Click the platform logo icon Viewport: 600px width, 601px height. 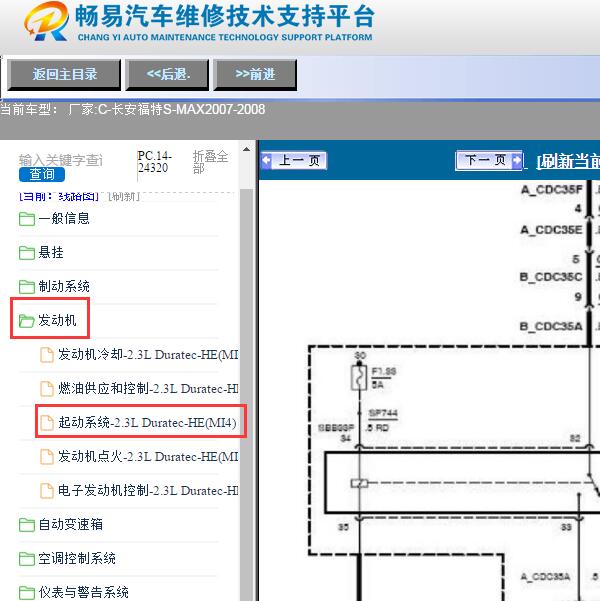point(47,21)
